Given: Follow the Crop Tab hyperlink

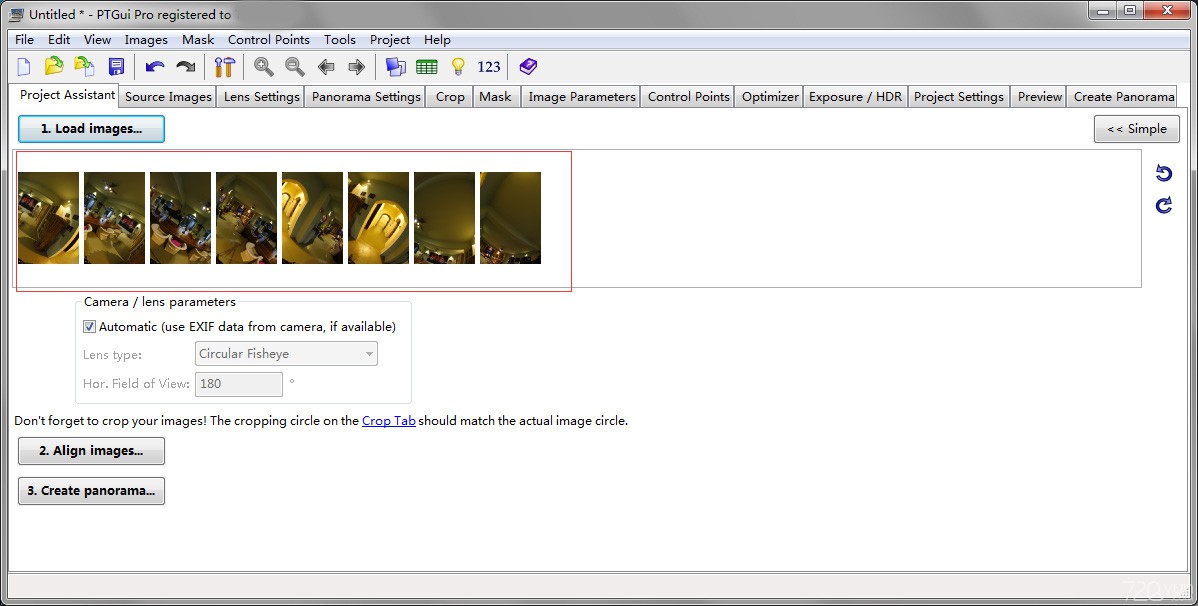Looking at the screenshot, I should [388, 421].
